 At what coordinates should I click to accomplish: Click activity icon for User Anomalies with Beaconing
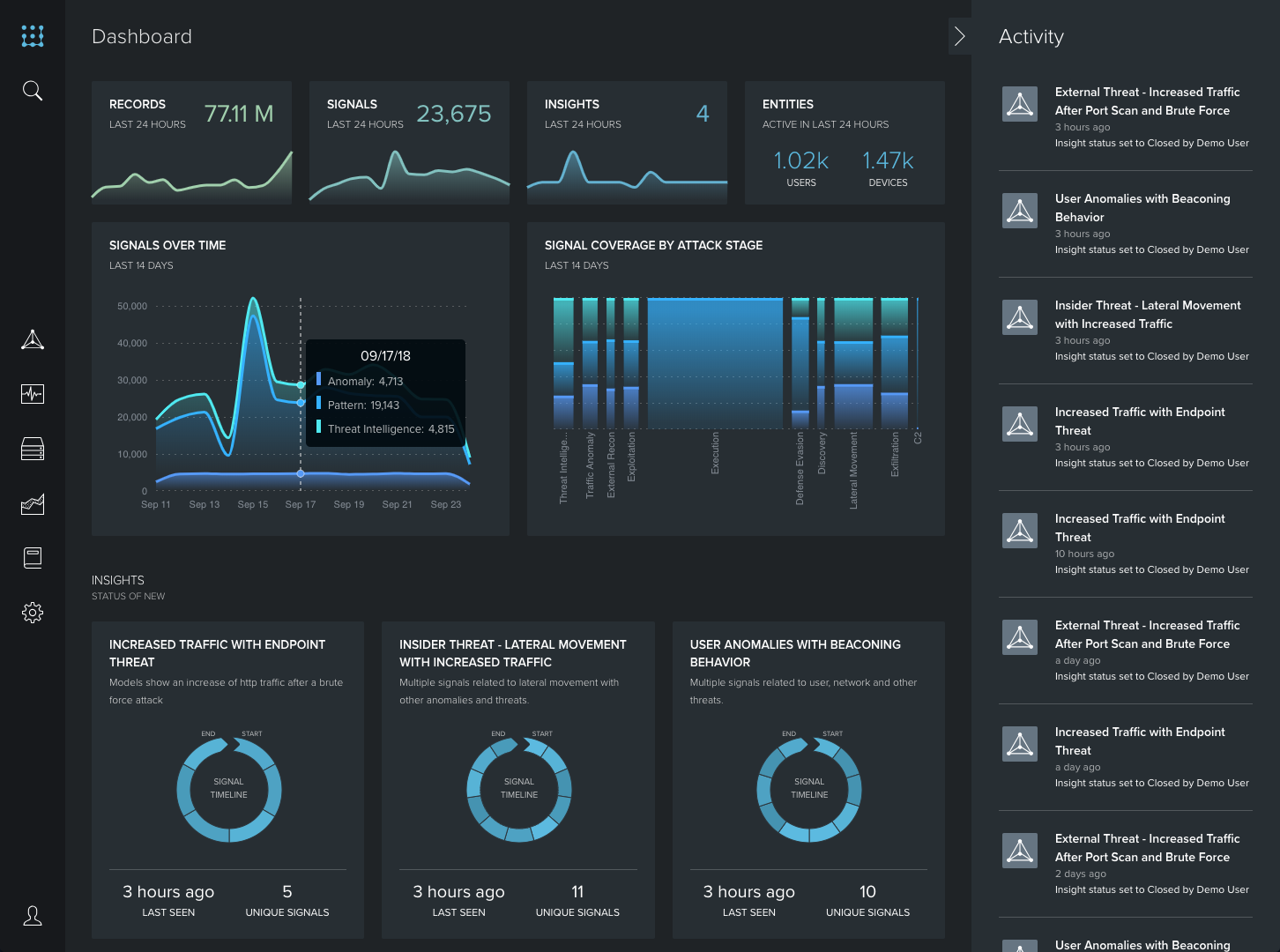1020,212
